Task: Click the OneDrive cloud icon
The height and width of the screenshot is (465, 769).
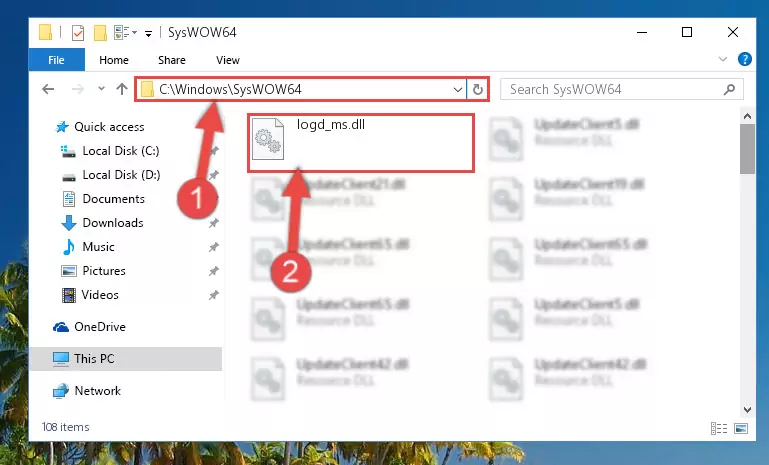Action: tap(61, 327)
